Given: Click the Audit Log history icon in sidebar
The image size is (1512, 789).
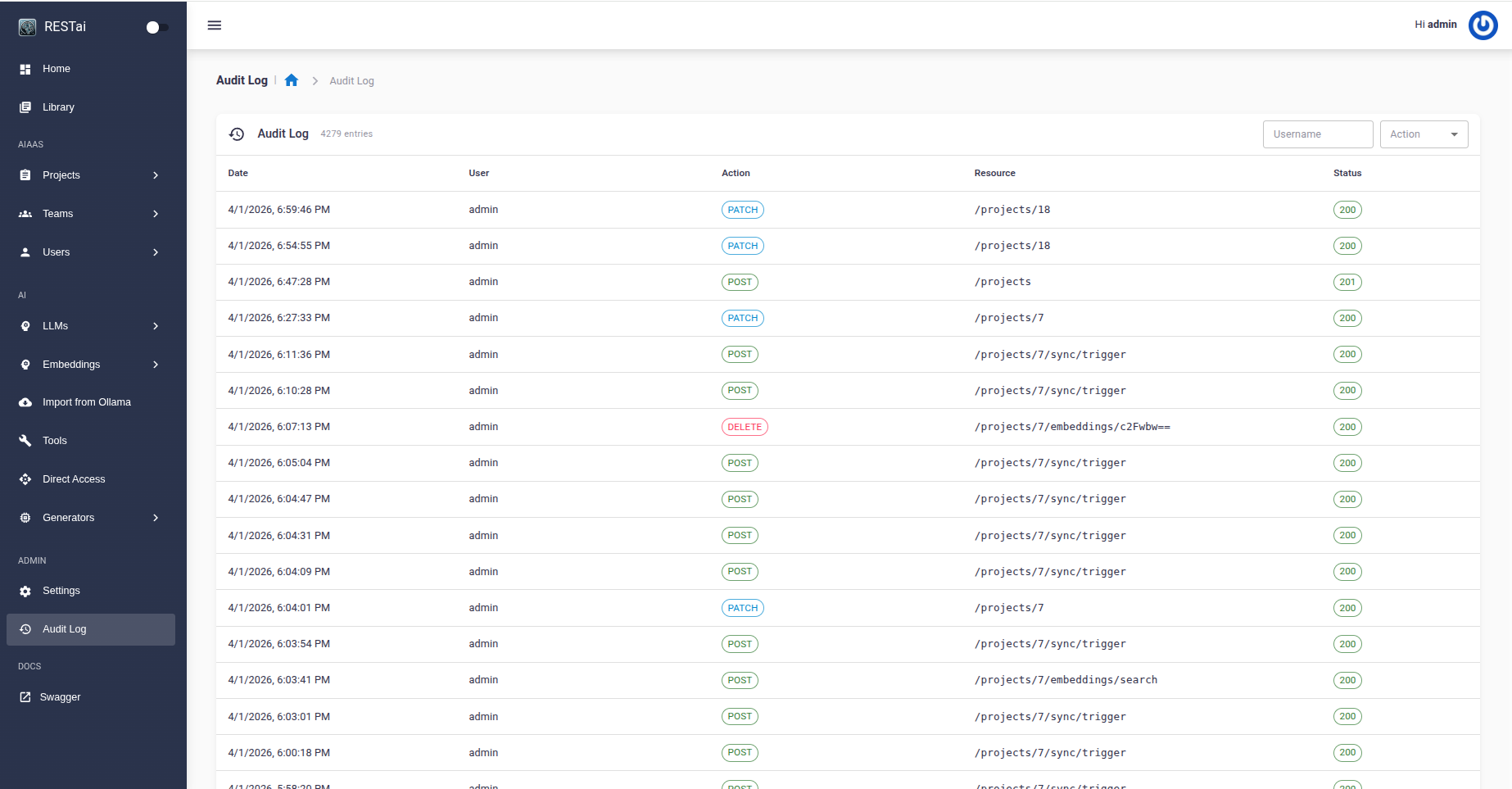Looking at the screenshot, I should pyautogui.click(x=25, y=629).
